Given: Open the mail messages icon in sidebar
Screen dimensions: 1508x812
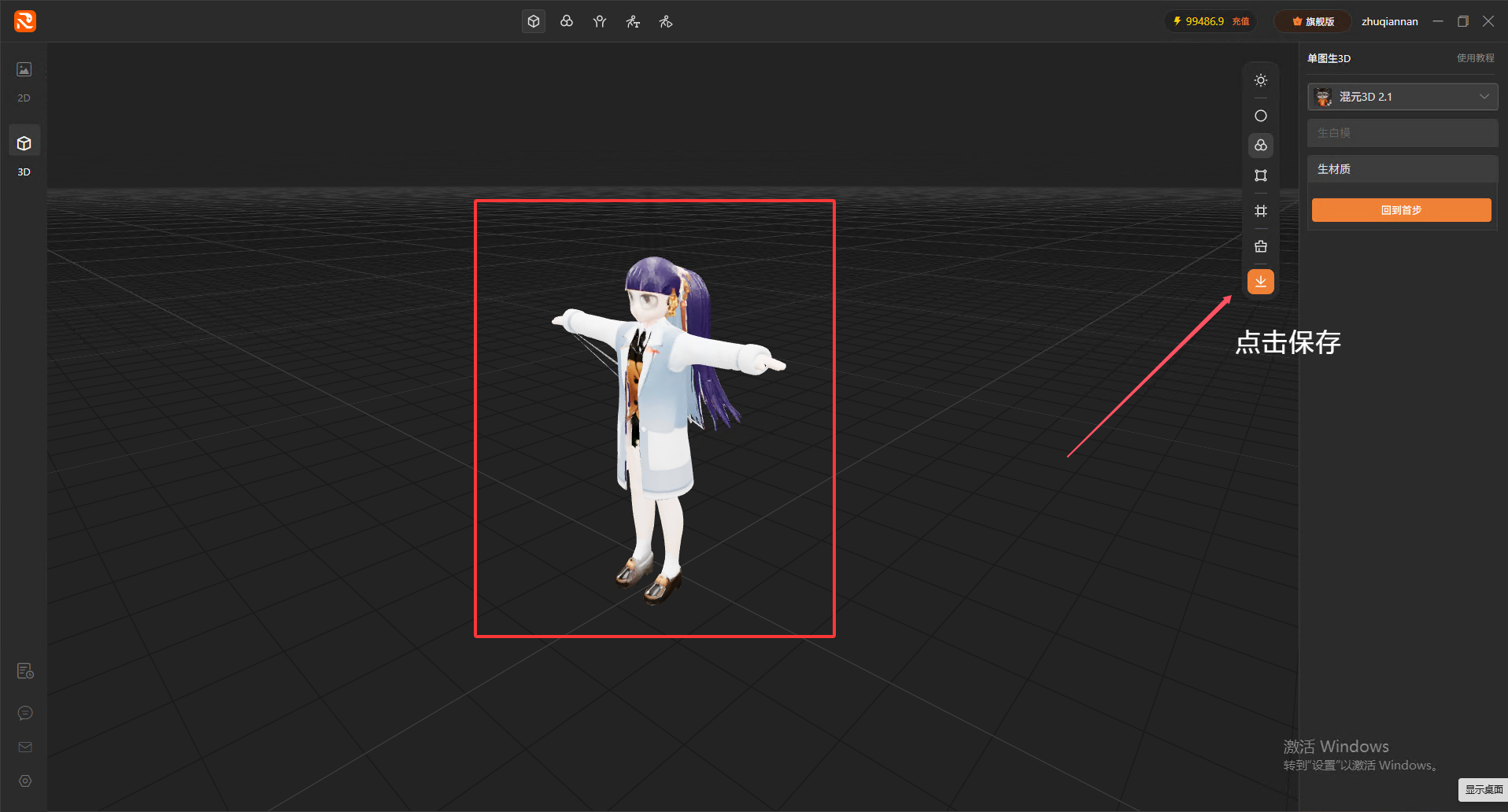Looking at the screenshot, I should (25, 747).
